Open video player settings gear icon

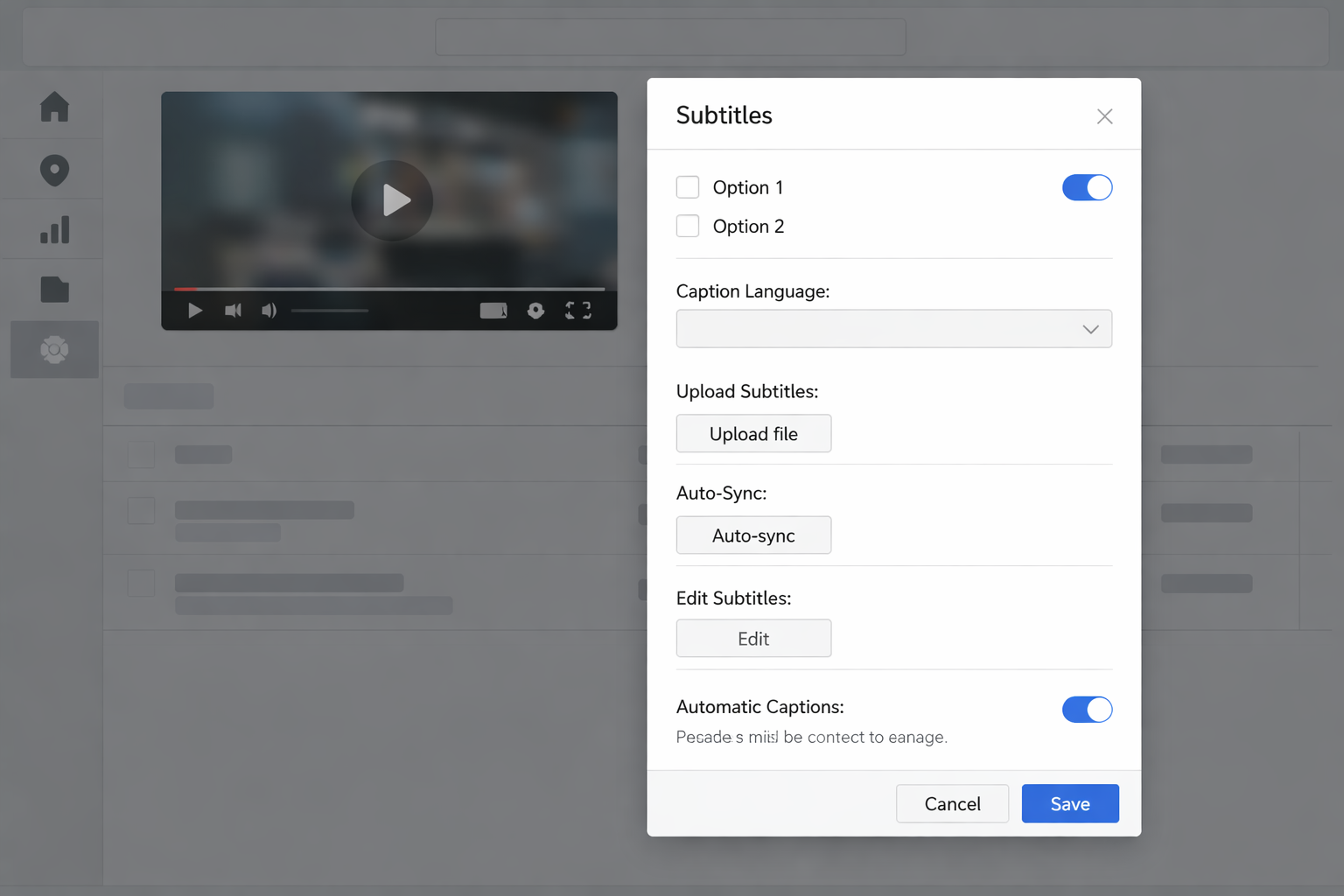[x=535, y=311]
